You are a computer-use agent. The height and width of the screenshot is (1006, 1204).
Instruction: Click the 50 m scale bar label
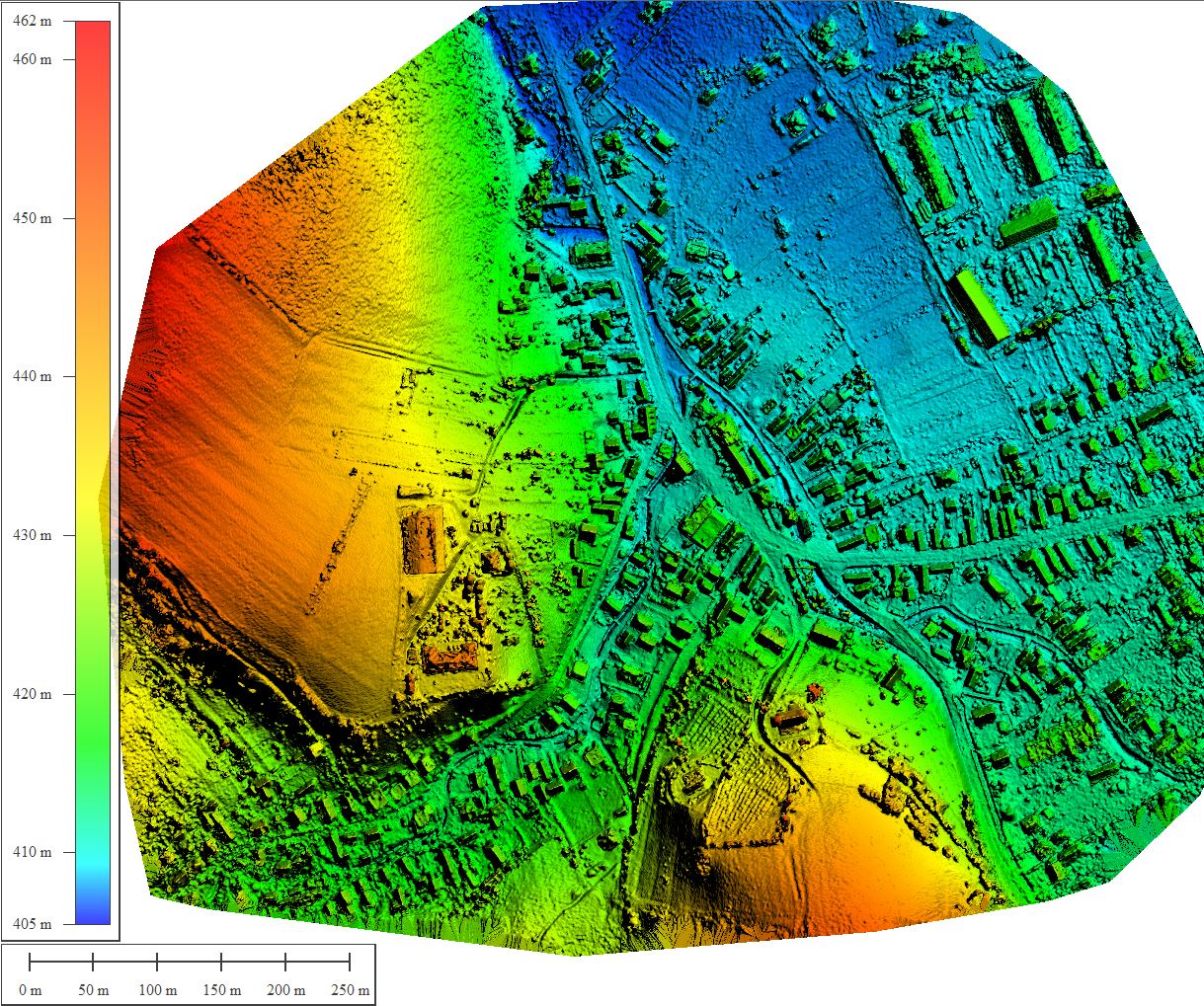click(93, 990)
